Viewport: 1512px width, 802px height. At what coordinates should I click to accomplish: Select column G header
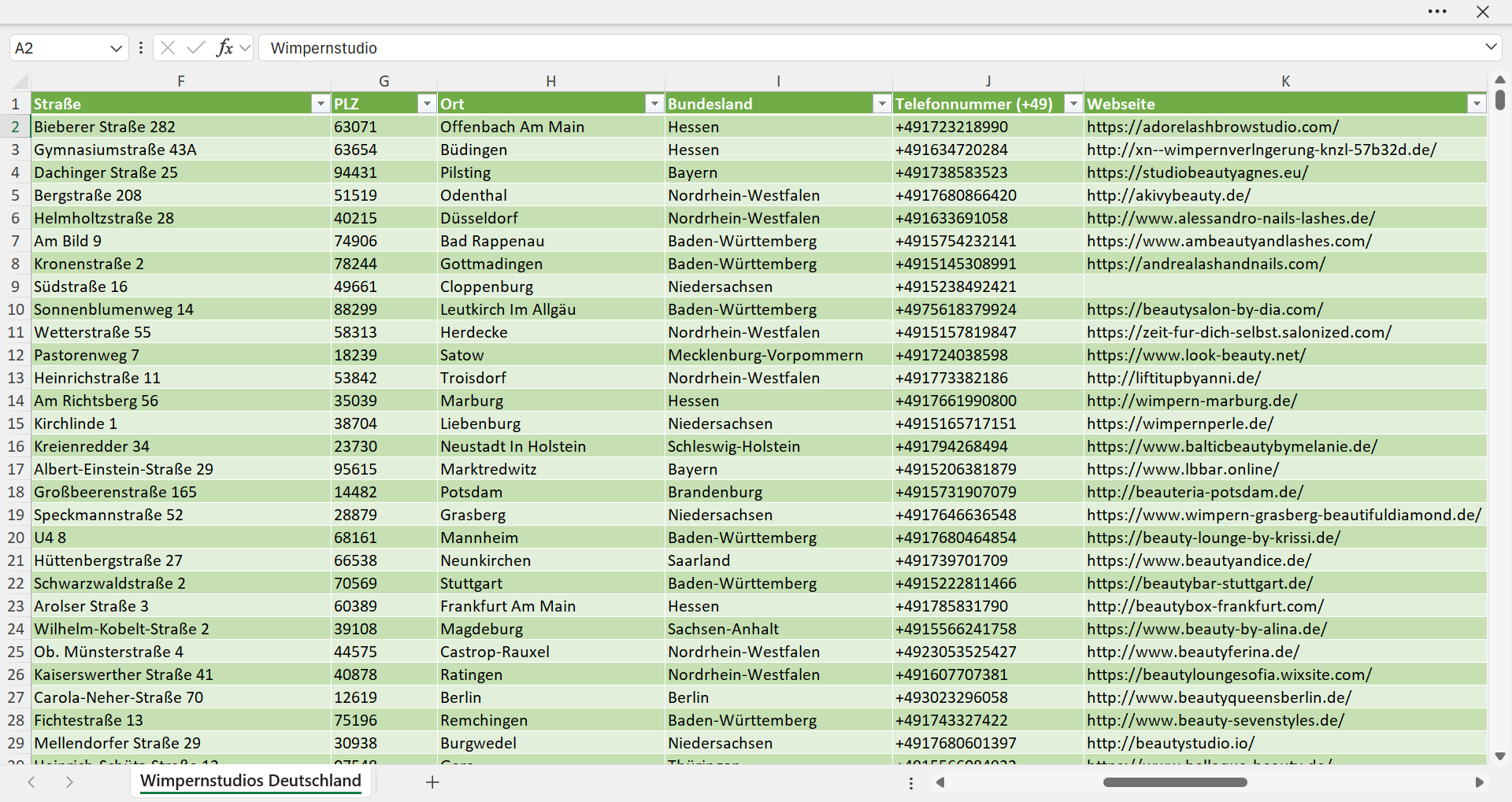tap(384, 81)
